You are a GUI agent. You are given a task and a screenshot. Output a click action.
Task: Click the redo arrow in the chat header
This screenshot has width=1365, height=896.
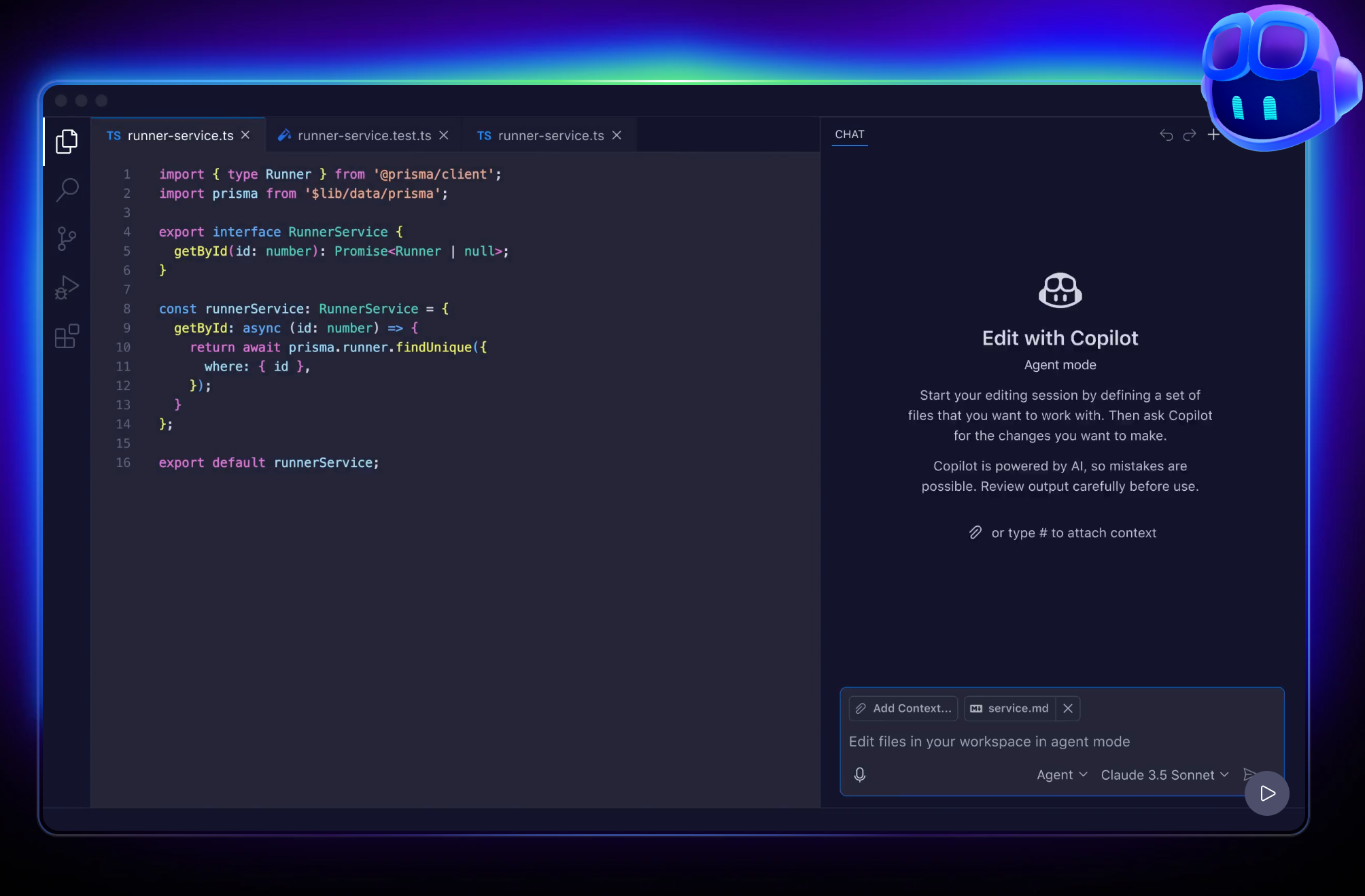[x=1190, y=135]
